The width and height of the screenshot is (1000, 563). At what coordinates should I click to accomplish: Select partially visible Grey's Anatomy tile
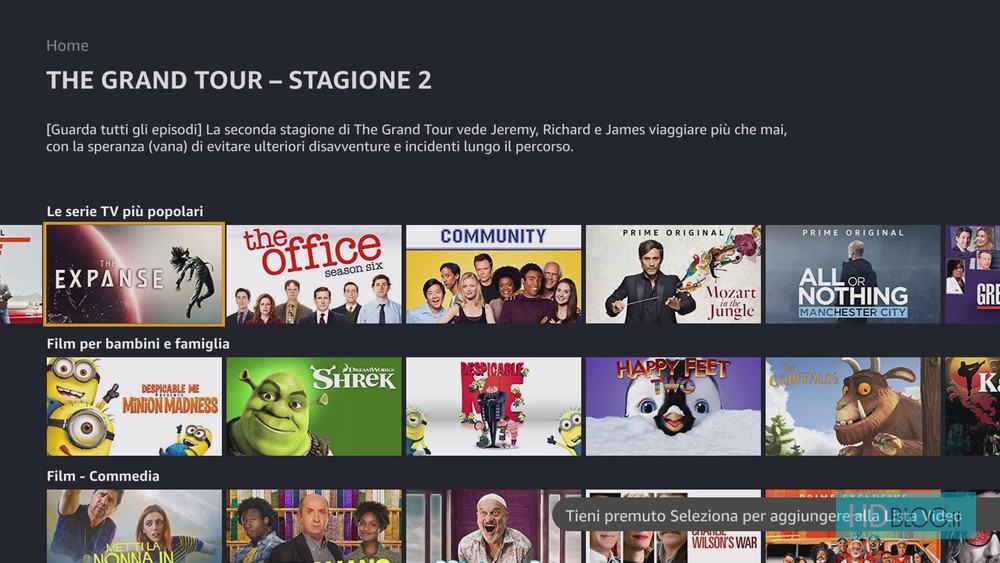click(973, 274)
